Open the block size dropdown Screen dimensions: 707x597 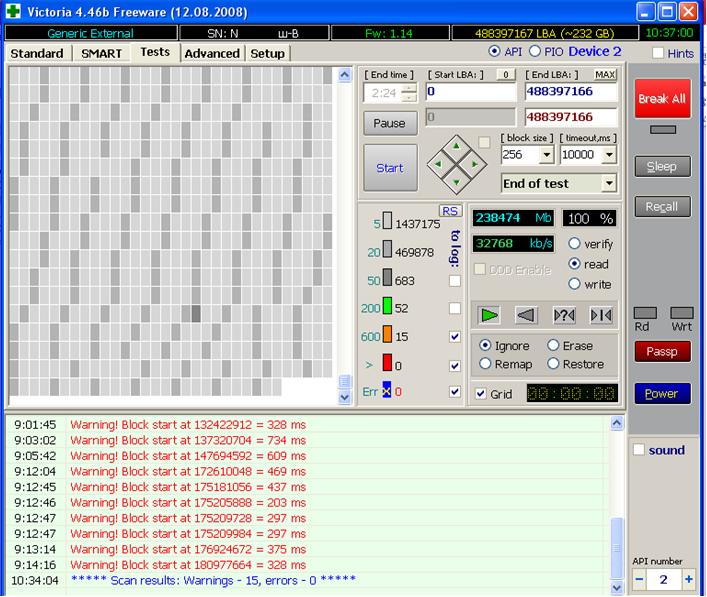tap(546, 155)
